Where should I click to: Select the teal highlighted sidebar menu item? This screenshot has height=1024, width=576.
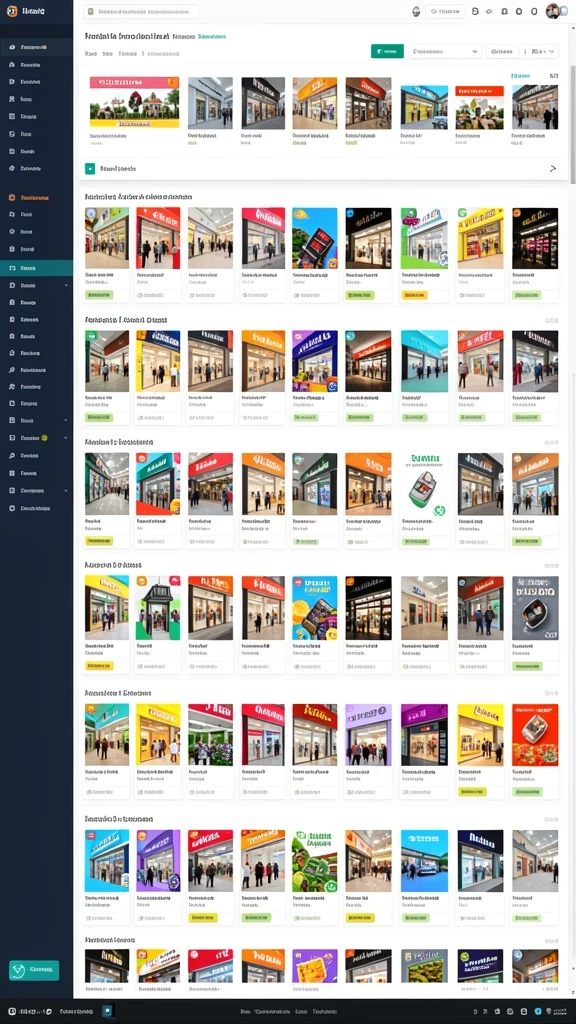pos(37,268)
